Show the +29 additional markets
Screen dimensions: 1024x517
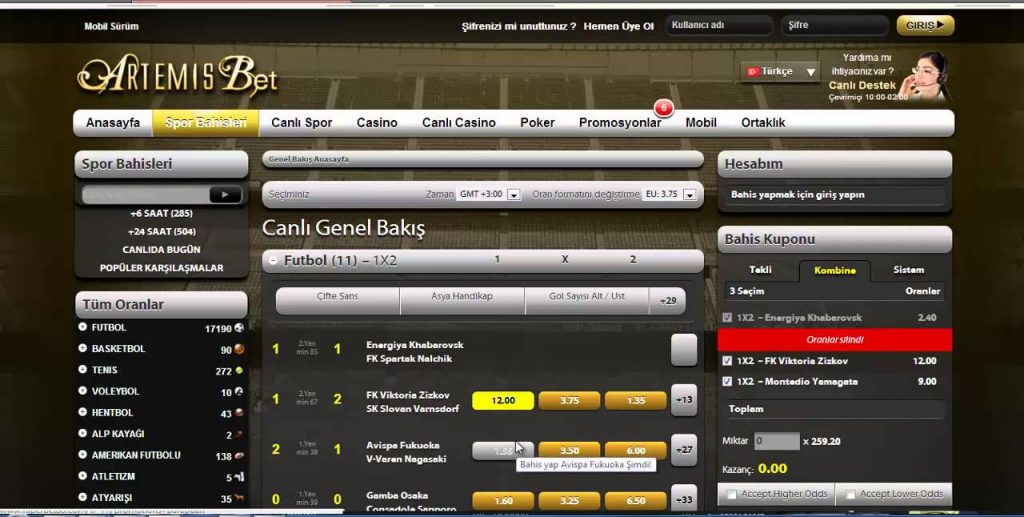point(667,301)
